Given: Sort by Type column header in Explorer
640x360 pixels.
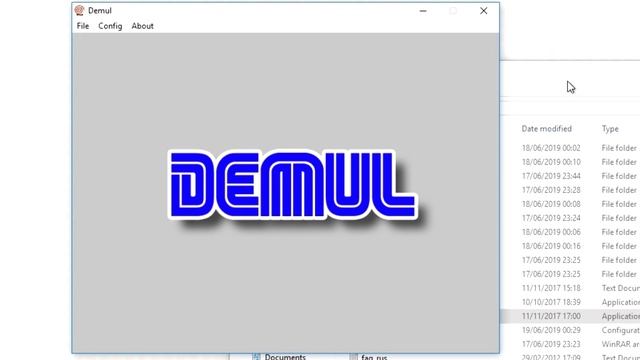Looking at the screenshot, I should point(610,129).
